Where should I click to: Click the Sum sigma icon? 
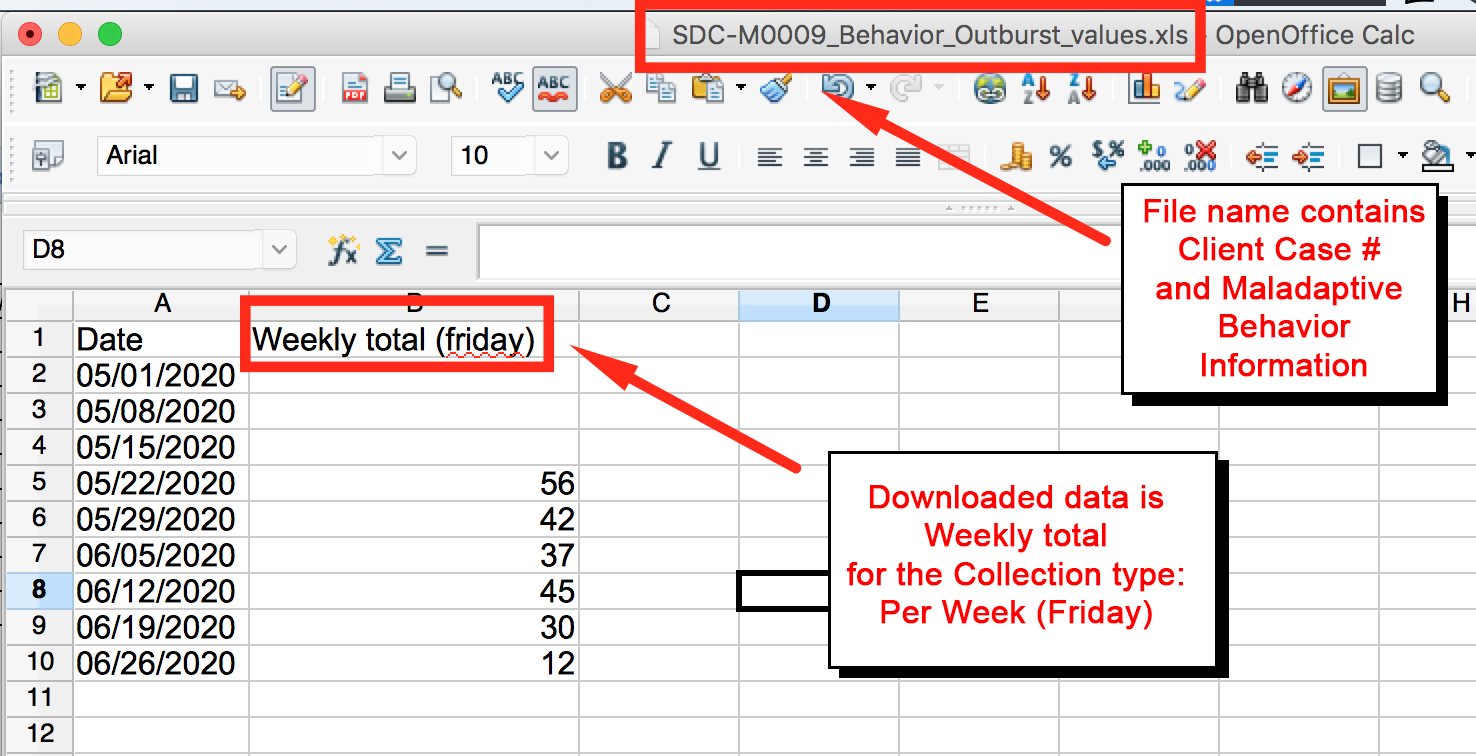(x=388, y=250)
